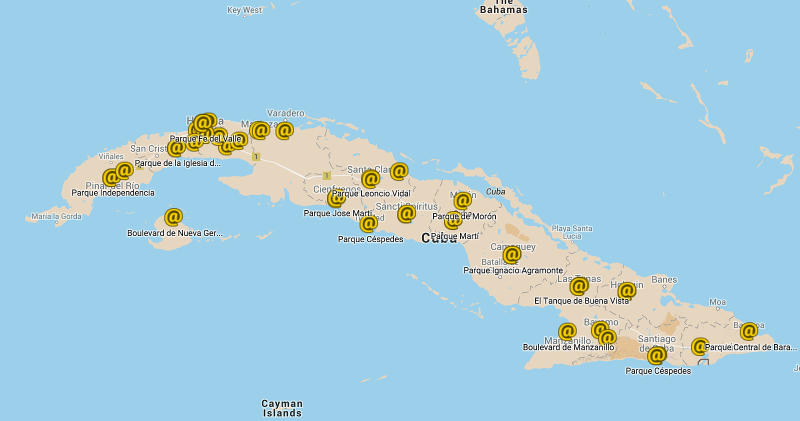
Task: Click the Playa Santa Lucía label
Action: [572, 232]
